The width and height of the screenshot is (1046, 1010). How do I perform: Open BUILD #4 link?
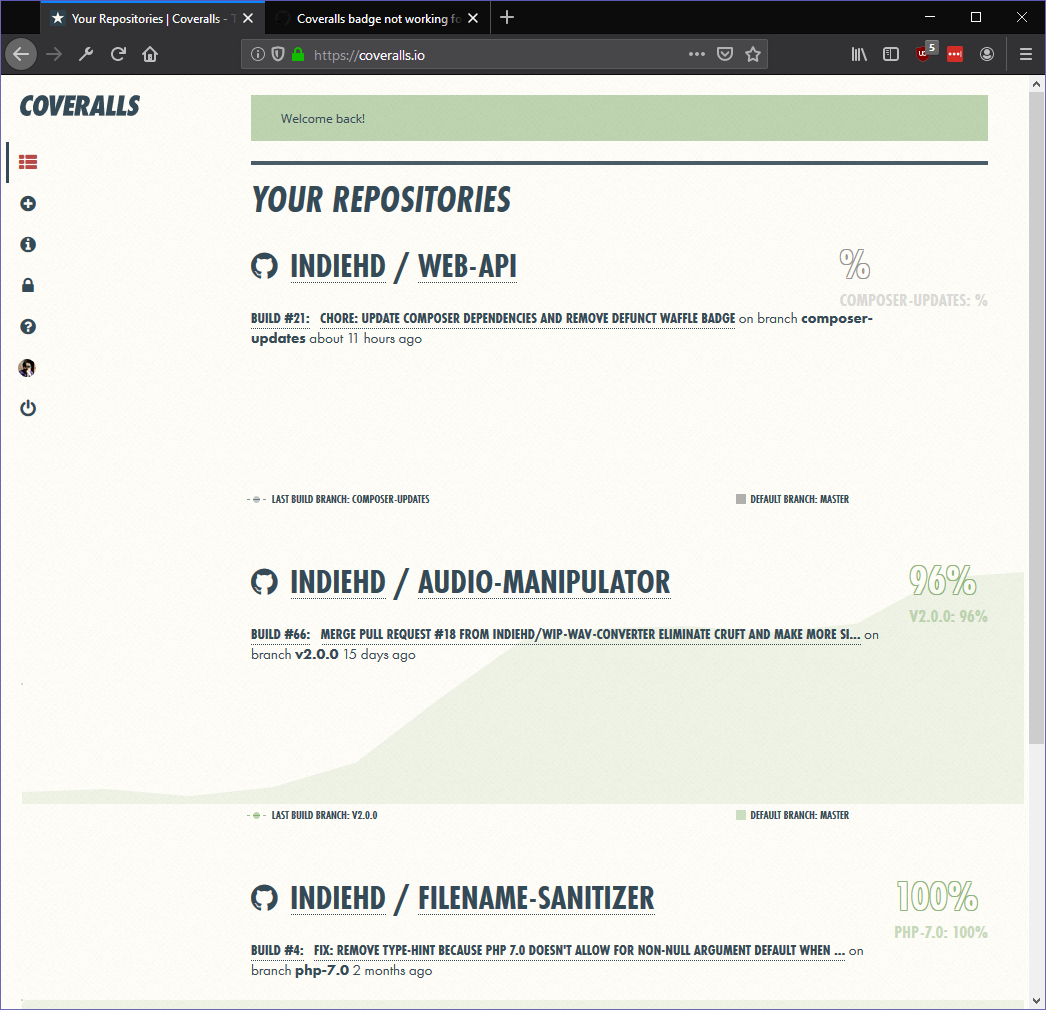tap(278, 951)
